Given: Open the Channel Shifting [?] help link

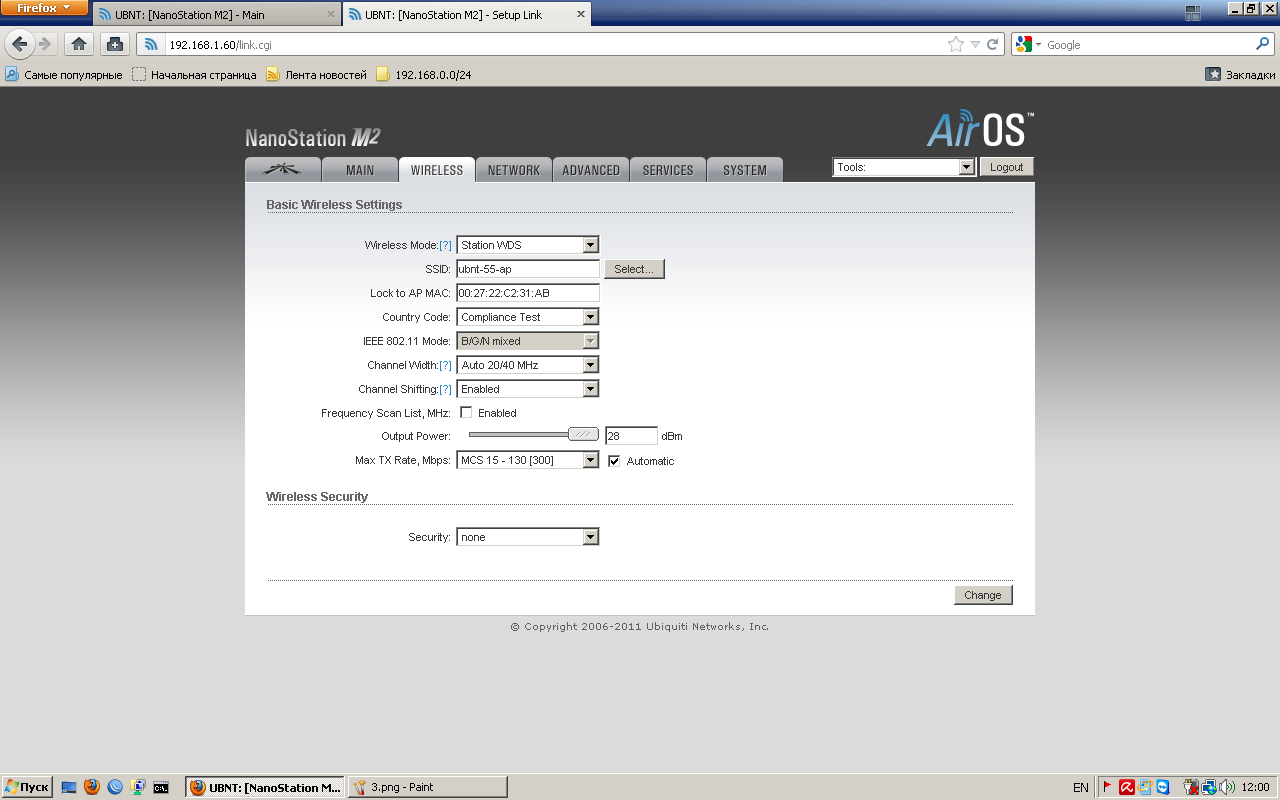Looking at the screenshot, I should coord(445,389).
